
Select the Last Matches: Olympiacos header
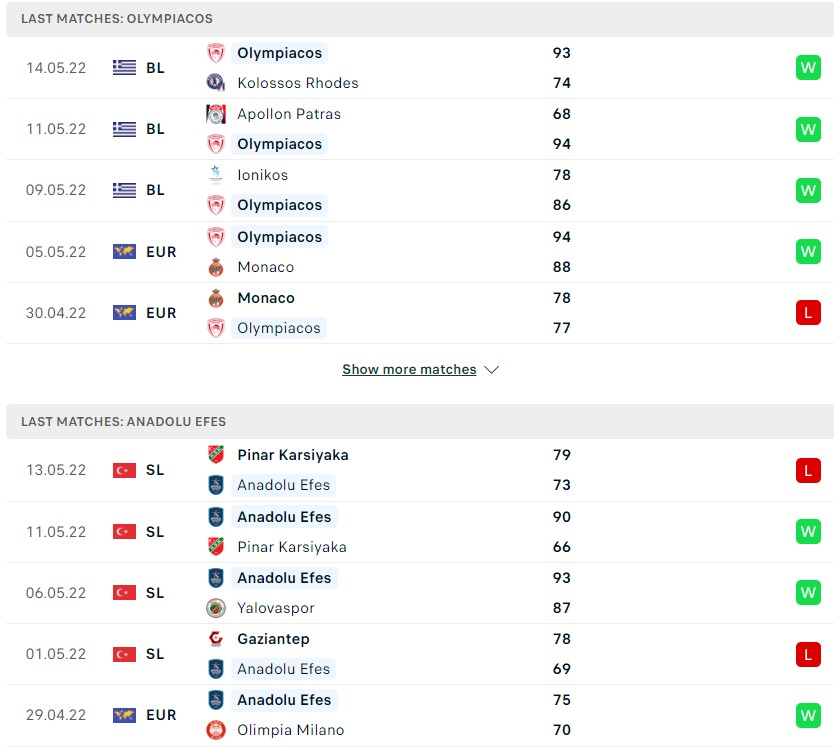(x=117, y=19)
